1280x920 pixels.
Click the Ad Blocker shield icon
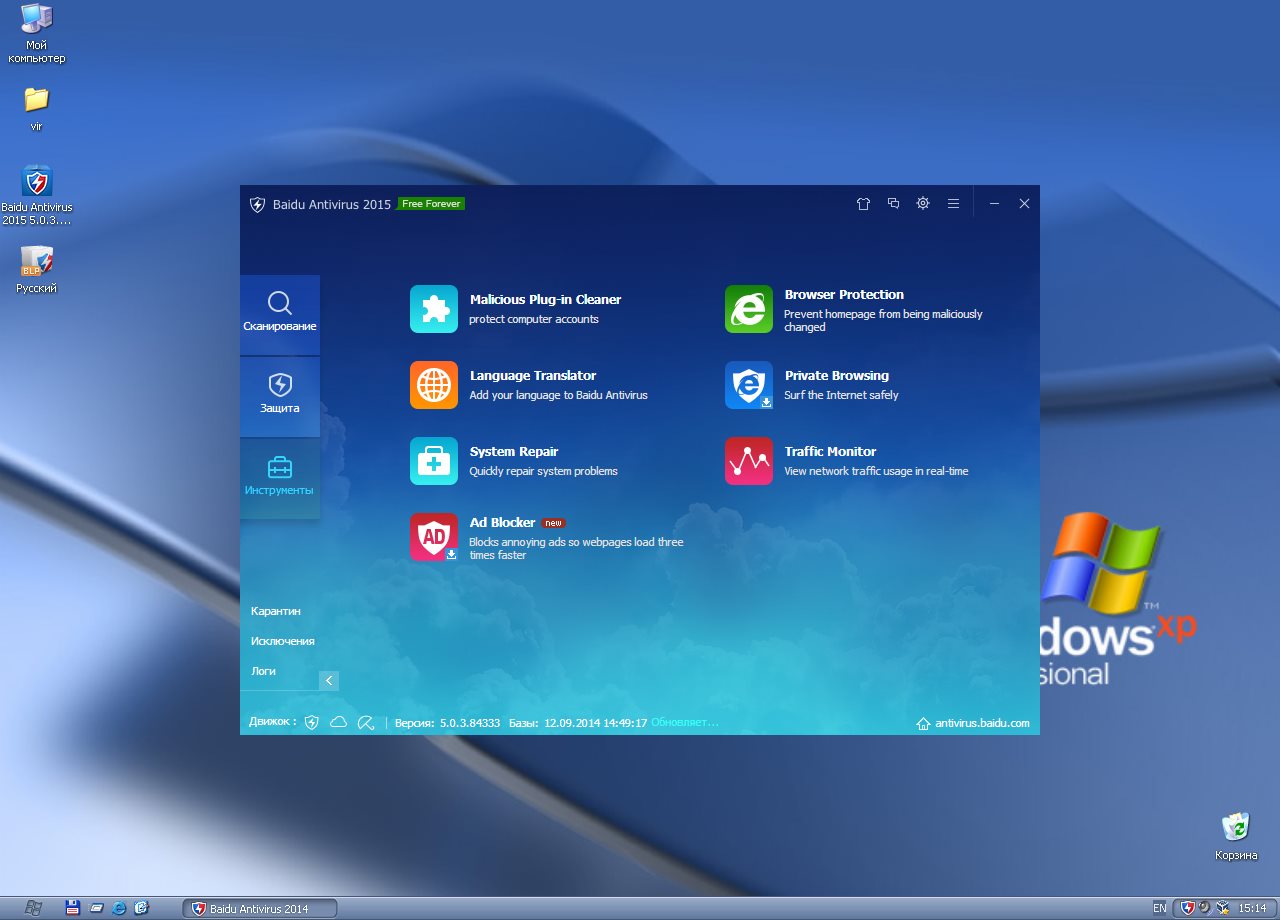pos(434,537)
